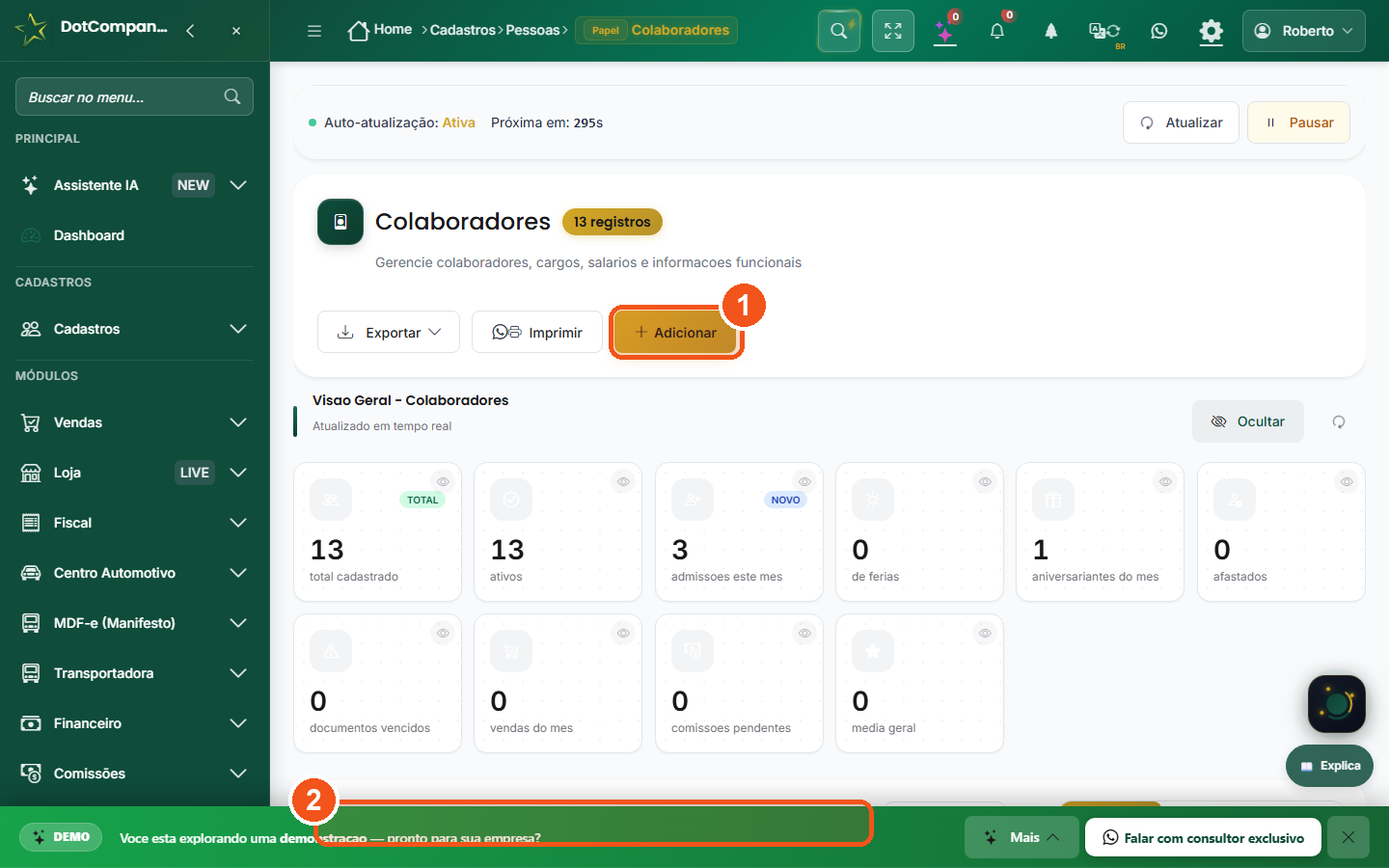
Task: Click the Financeiro money icon
Action: [31, 723]
